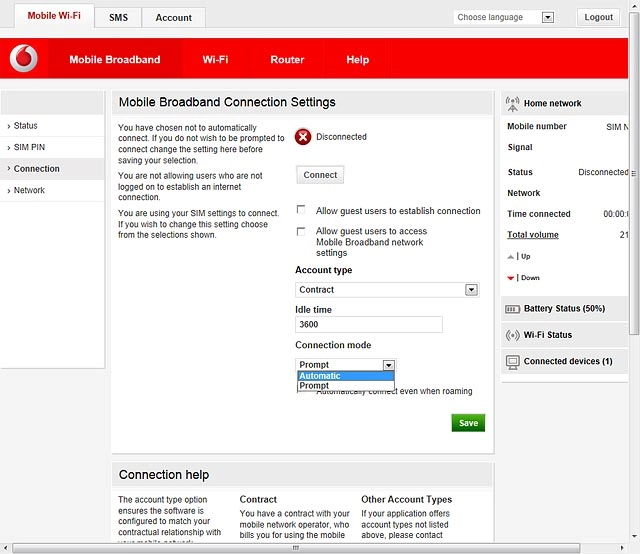Open the Account tab
Screen dimensions: 640x554
(x=173, y=18)
